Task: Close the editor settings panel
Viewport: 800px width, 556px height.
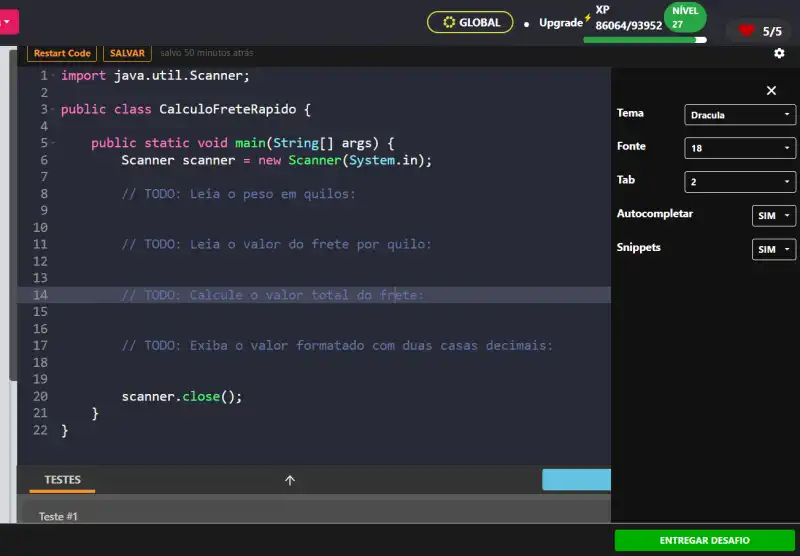Action: tap(771, 91)
